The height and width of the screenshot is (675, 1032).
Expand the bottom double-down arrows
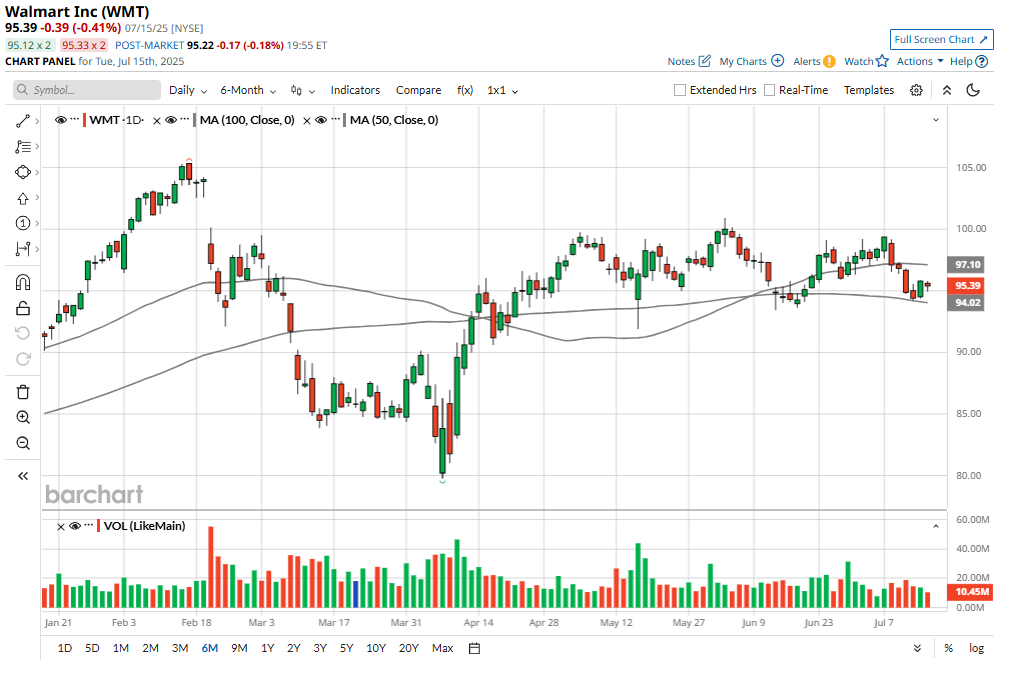(917, 648)
